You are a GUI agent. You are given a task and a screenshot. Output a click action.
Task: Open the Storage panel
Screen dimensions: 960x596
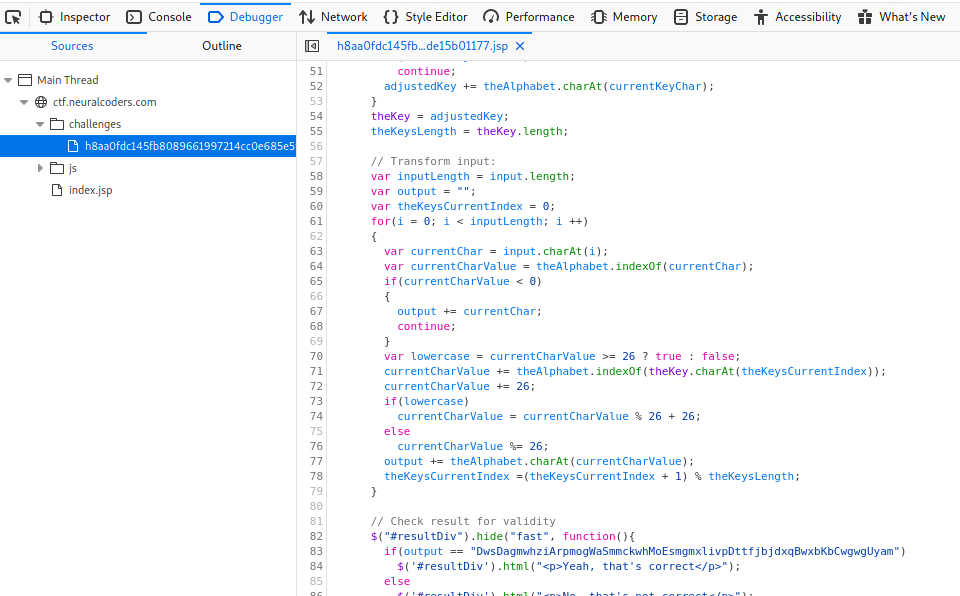tap(705, 17)
